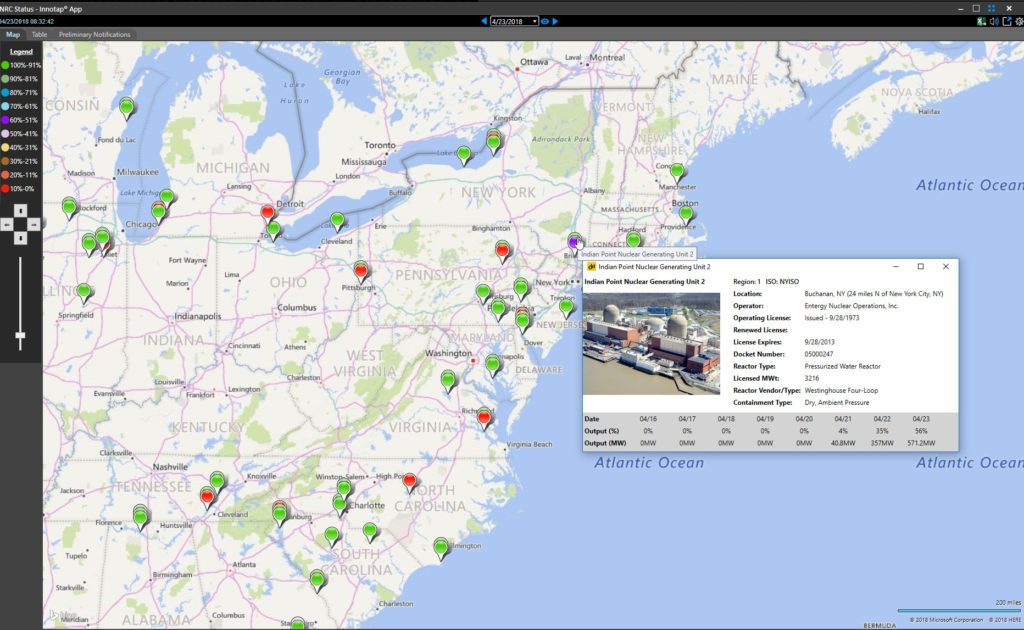
Task: Click the Legend heading
Action: click(x=21, y=52)
